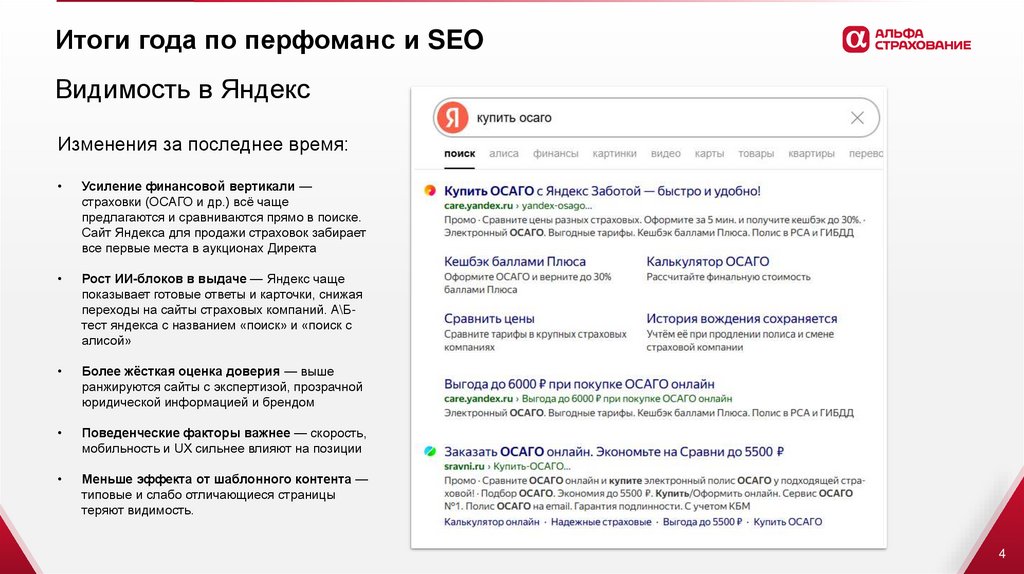Open the 'карты' tab
Screen dimensions: 1024x574
click(x=709, y=153)
